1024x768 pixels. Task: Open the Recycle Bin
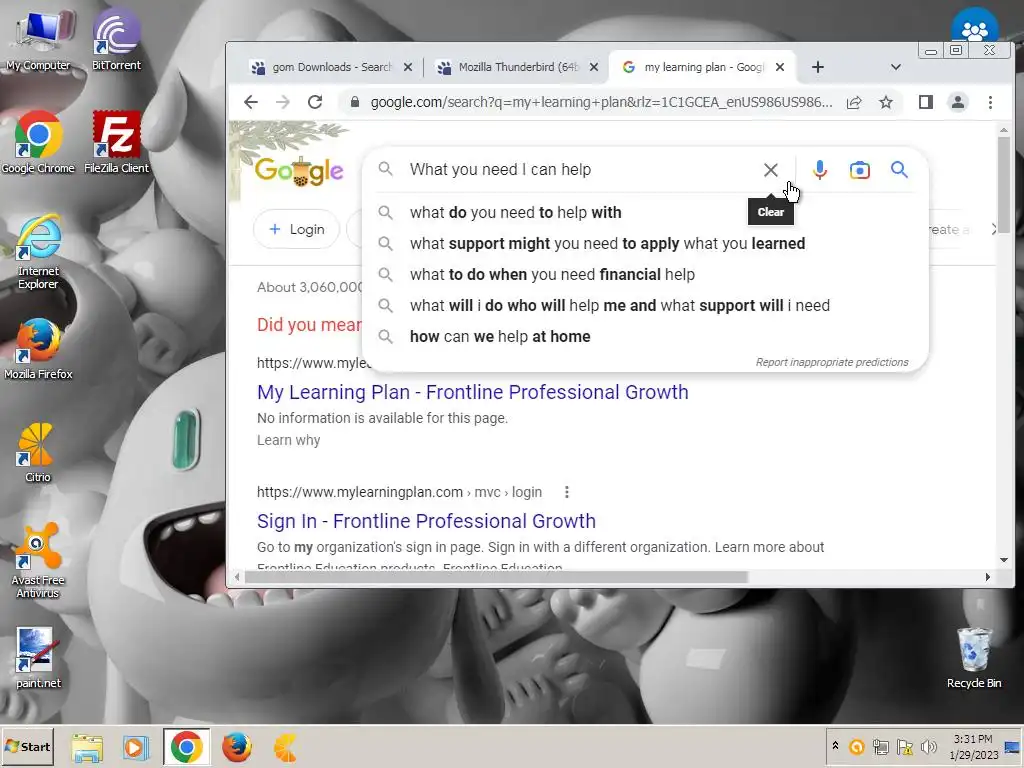pos(974,658)
